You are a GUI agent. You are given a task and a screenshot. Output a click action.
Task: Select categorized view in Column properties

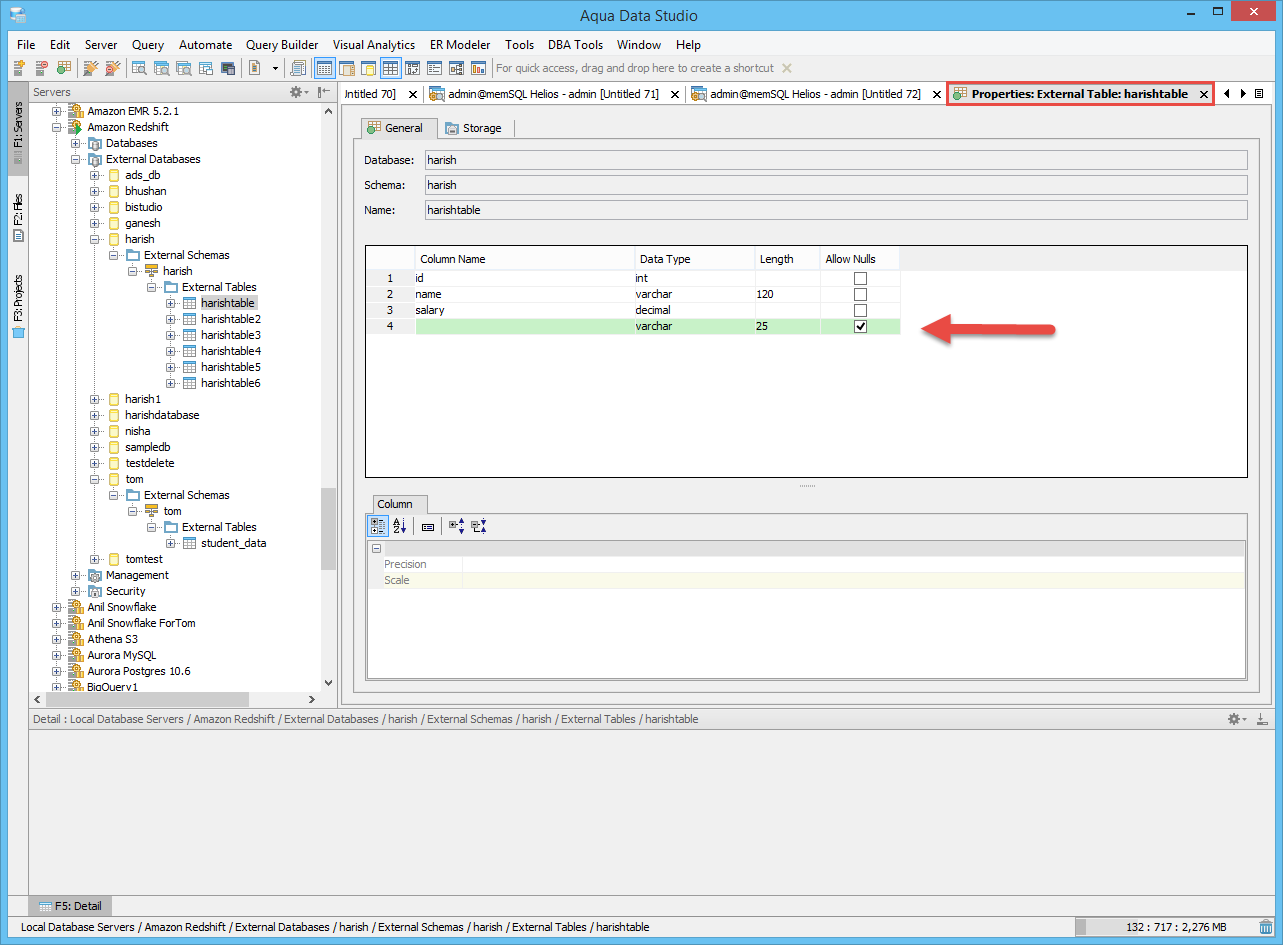(378, 526)
